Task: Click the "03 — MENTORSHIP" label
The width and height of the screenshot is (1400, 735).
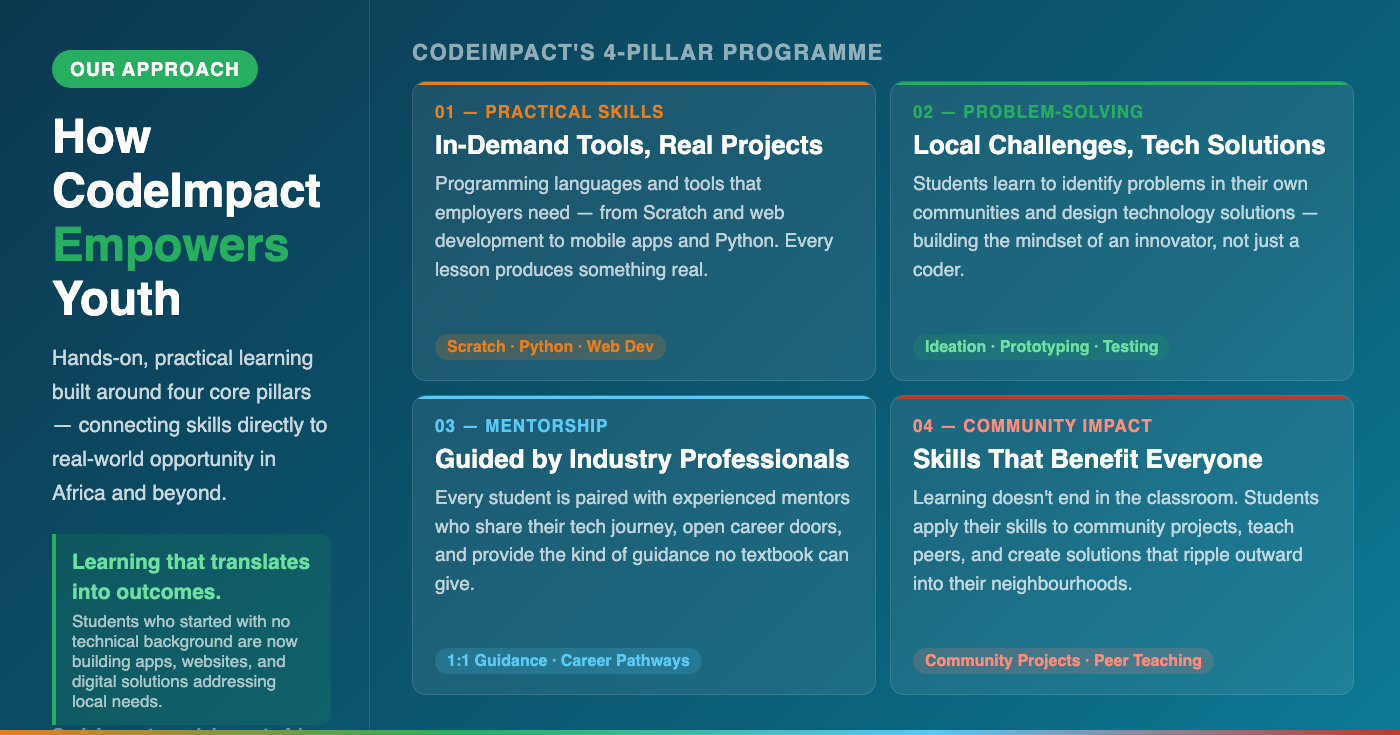Action: pyautogui.click(x=521, y=426)
